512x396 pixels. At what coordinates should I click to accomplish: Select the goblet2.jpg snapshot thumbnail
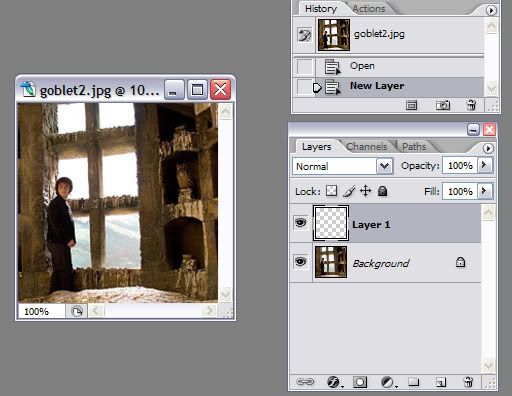pos(334,35)
